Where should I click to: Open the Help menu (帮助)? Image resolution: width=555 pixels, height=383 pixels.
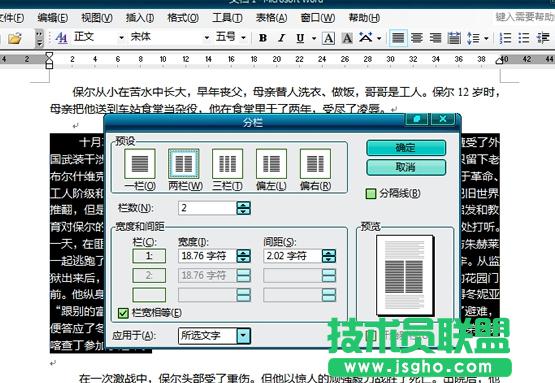coord(364,17)
